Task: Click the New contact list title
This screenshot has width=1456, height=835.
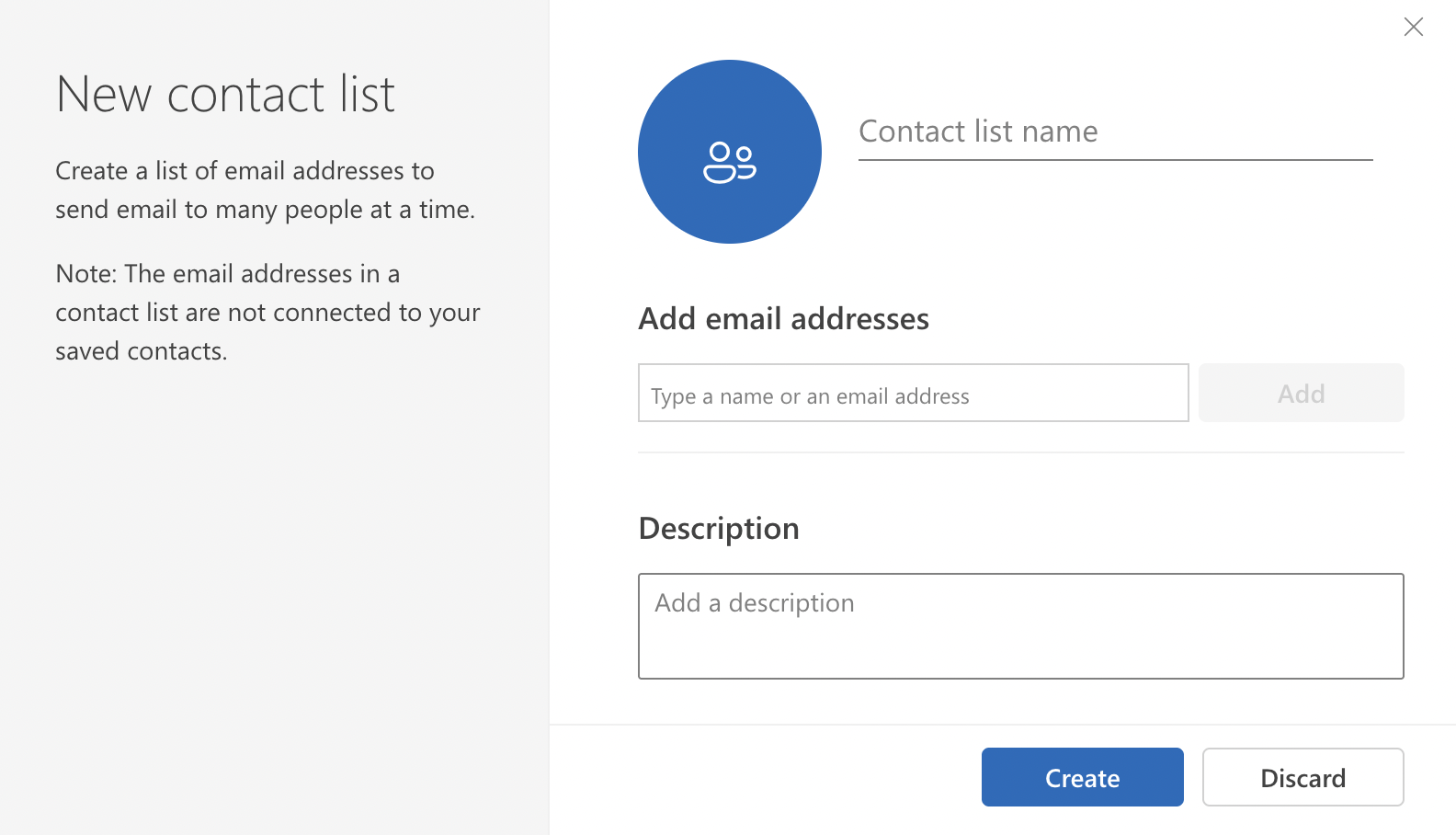Action: 225,95
